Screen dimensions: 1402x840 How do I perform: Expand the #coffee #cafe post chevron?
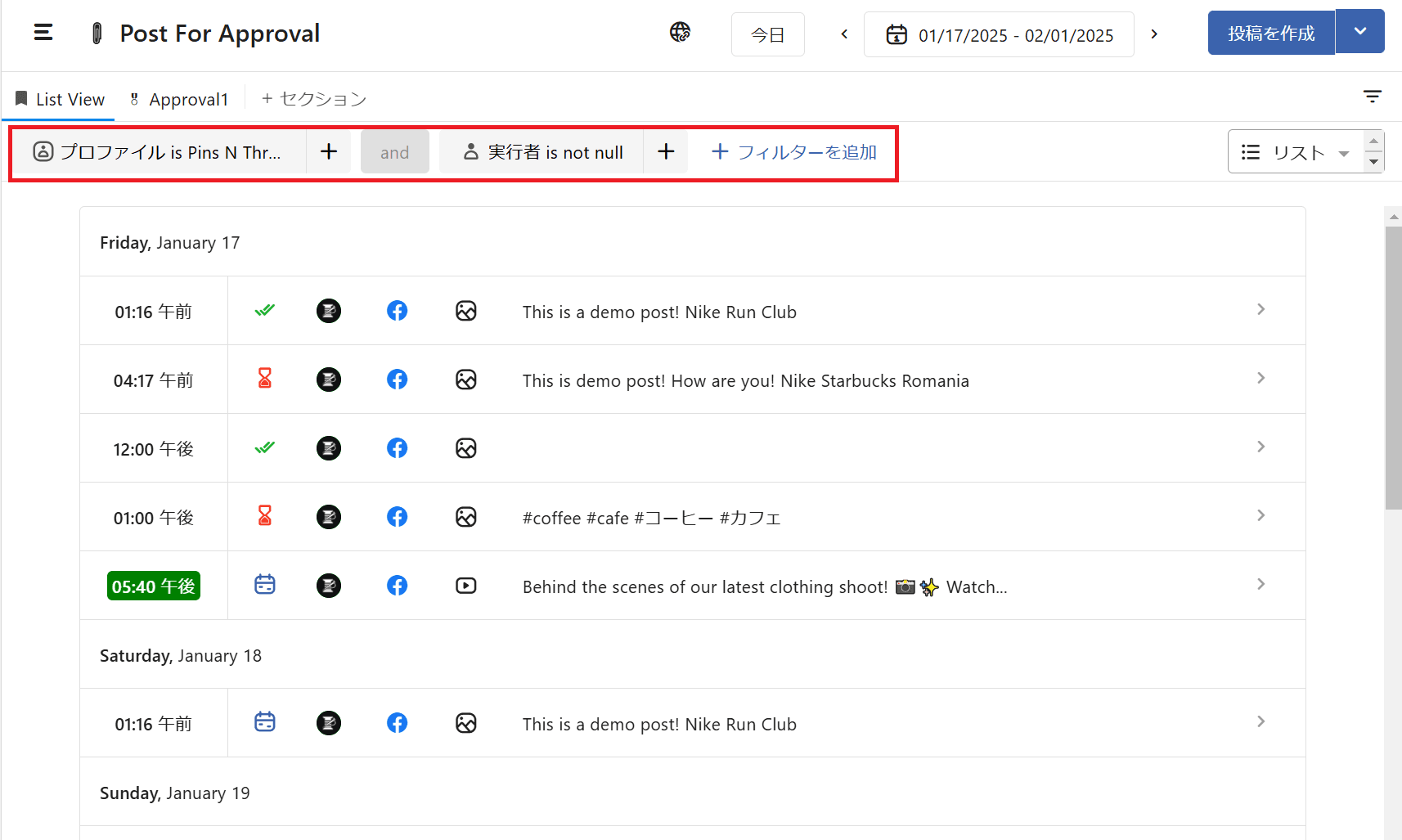click(x=1261, y=515)
